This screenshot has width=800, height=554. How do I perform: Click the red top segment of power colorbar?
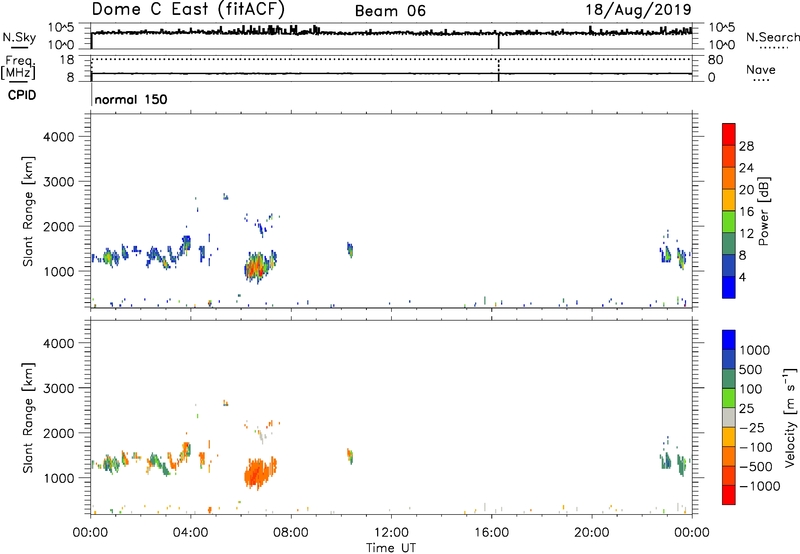[729, 134]
